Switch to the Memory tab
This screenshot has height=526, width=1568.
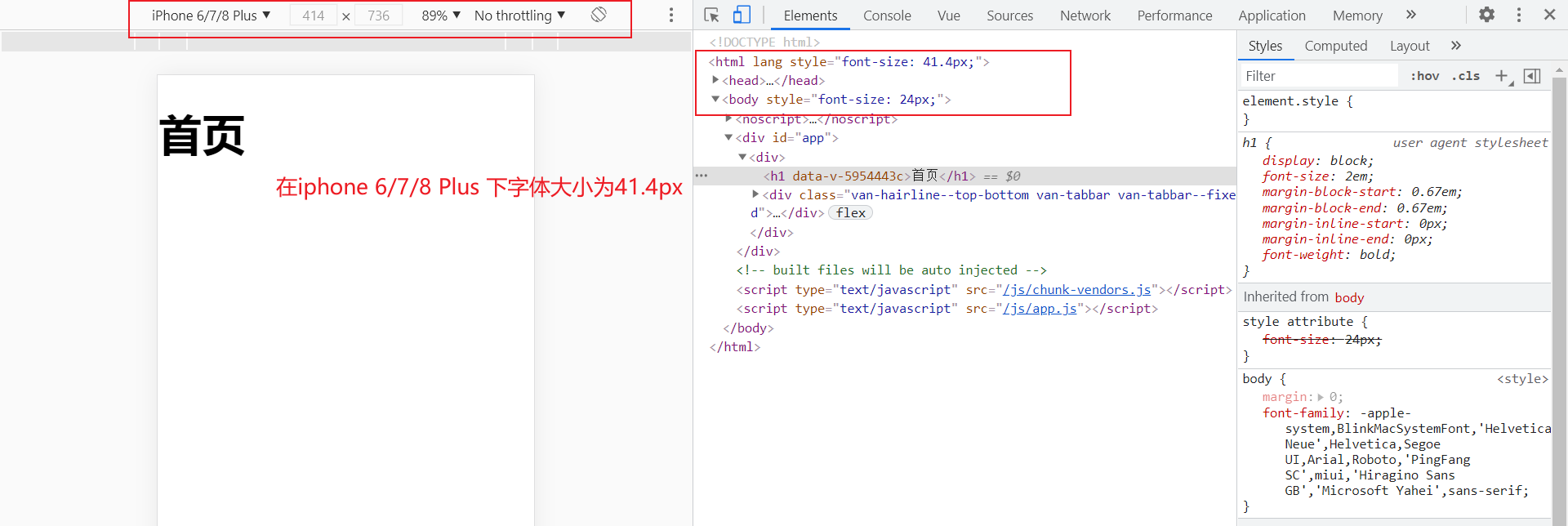[x=1357, y=16]
